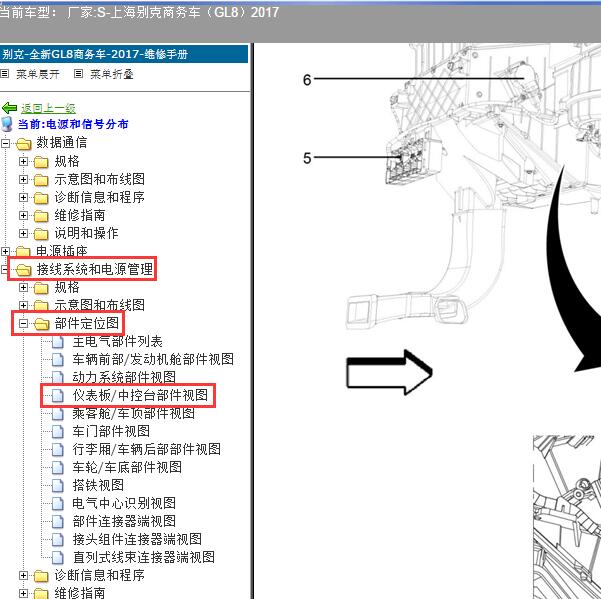Click the 别克-全新GL8商务车-2017-维修手册 title bar
601x599 pixels.
pyautogui.click(x=124, y=54)
